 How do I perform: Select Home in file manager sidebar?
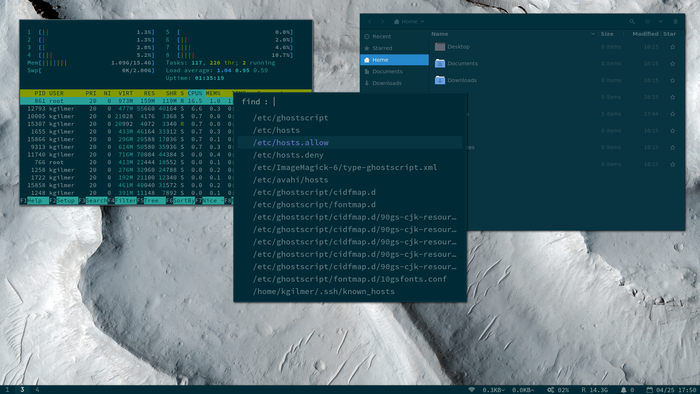coord(395,60)
